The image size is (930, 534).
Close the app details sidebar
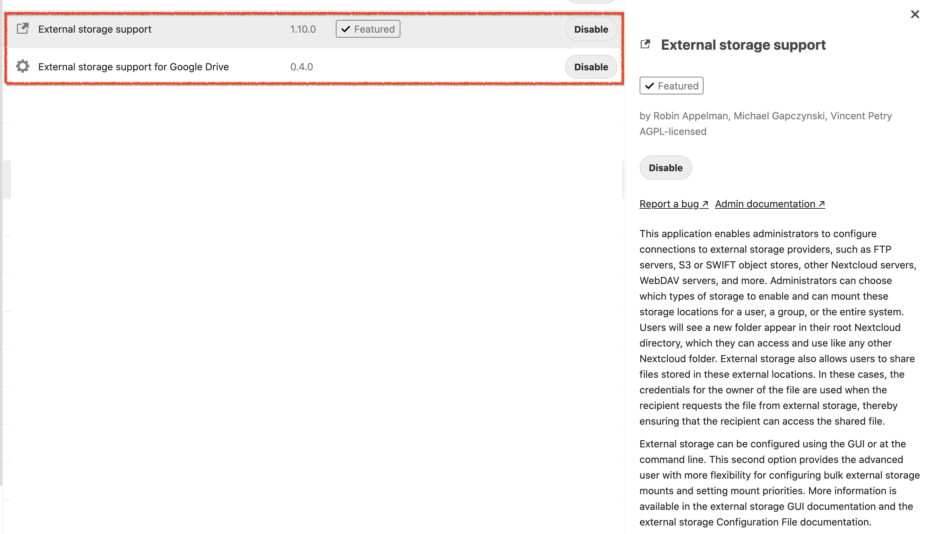914,15
